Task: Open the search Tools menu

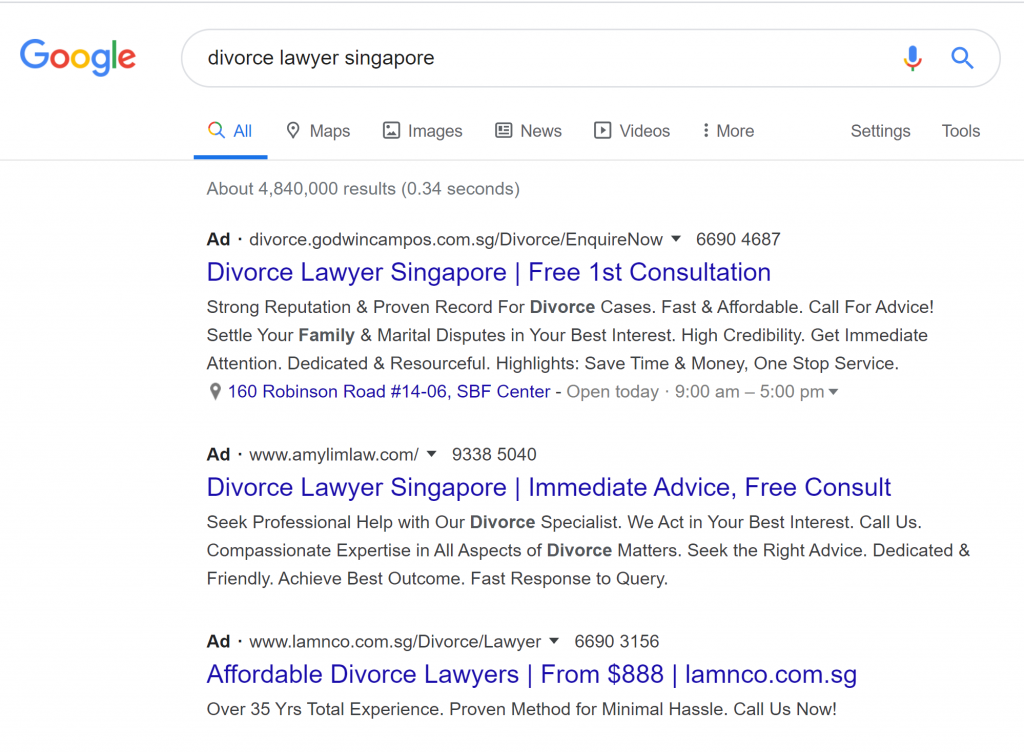Action: [x=961, y=131]
